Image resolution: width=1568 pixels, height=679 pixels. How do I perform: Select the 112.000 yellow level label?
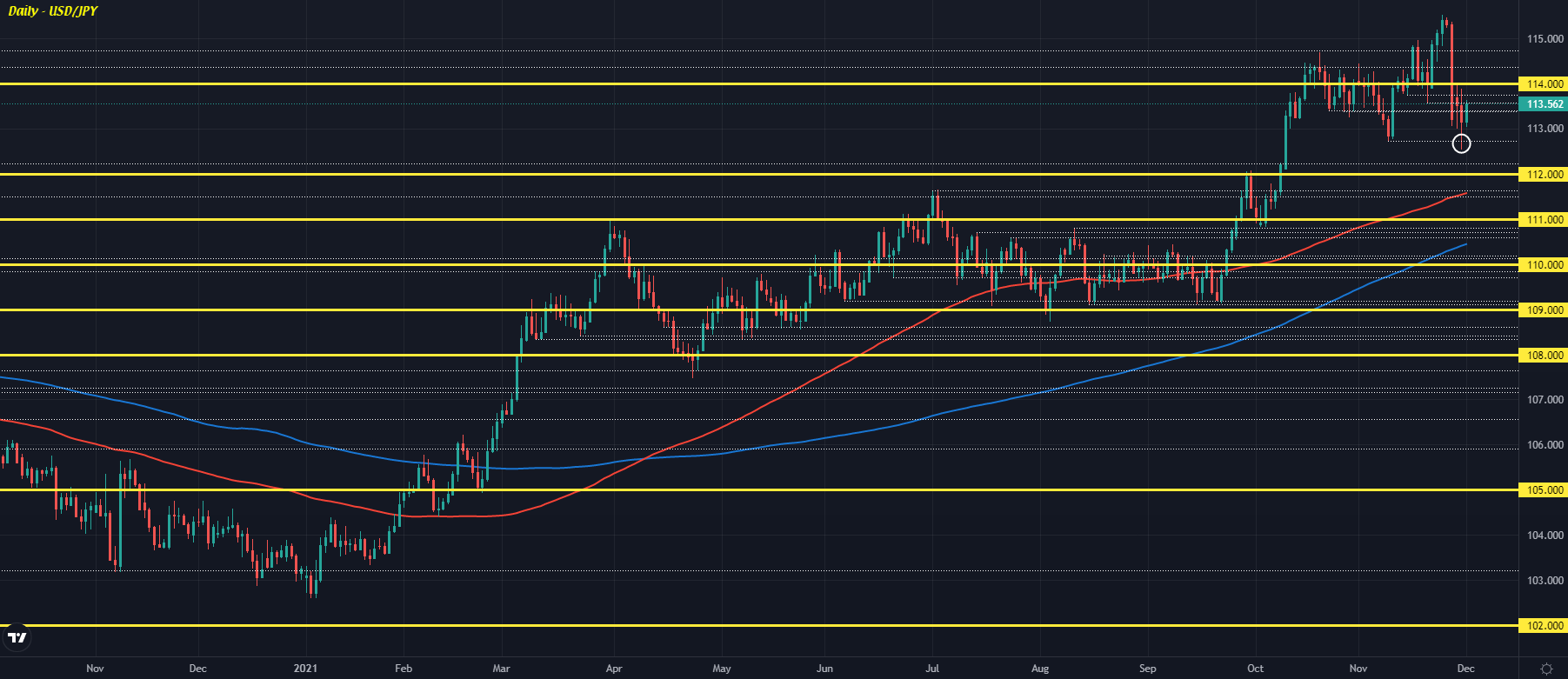pos(1544,175)
